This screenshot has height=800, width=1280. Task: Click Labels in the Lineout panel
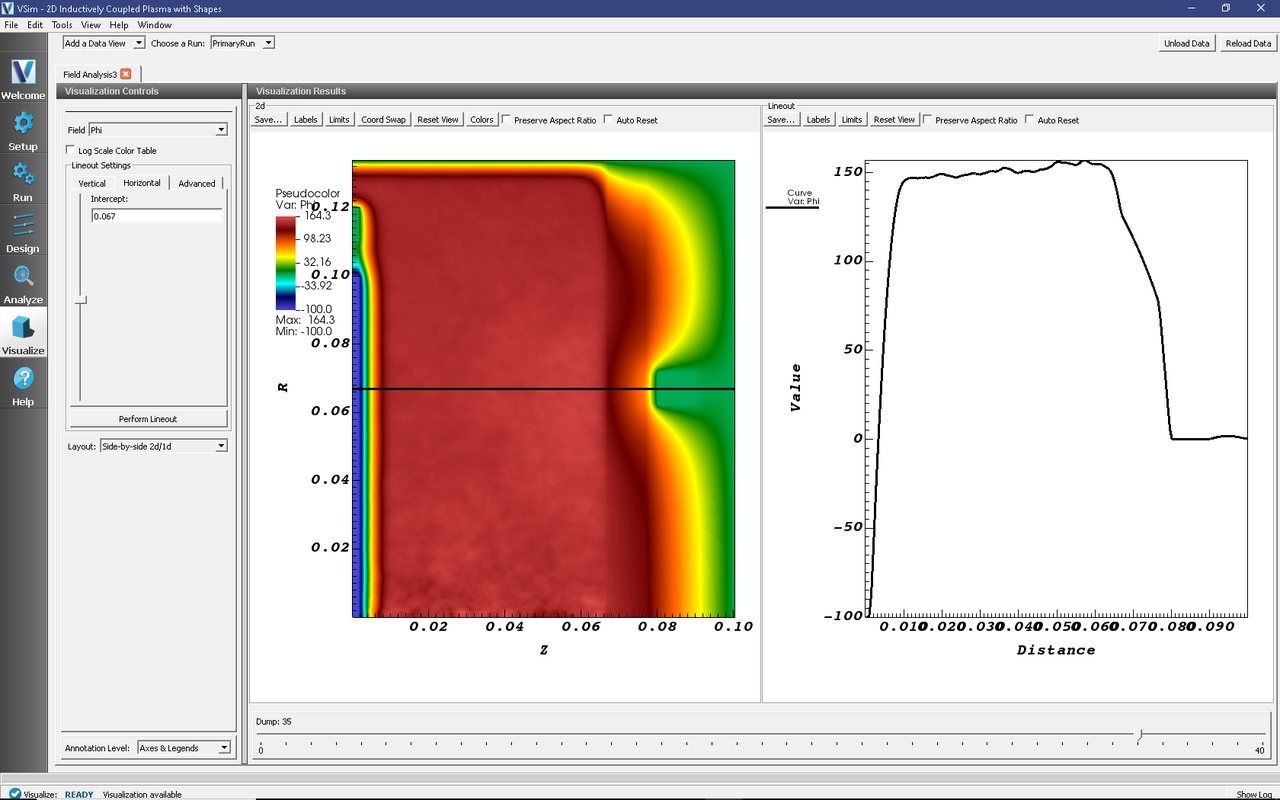819,120
